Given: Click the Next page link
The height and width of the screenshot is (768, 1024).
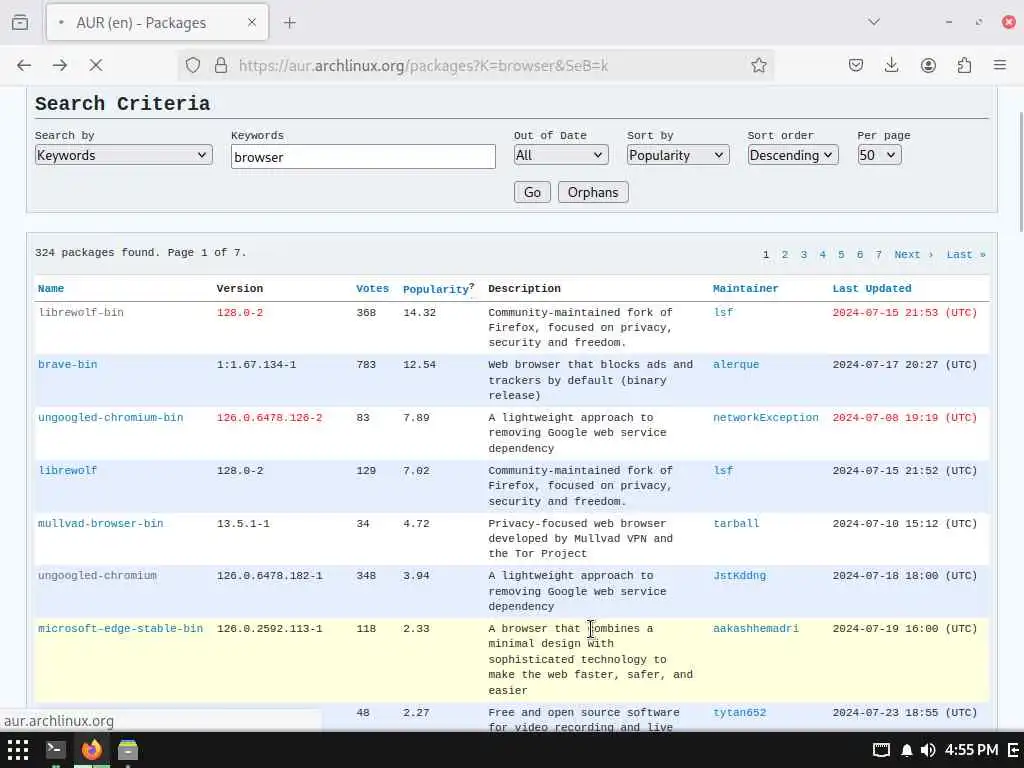Looking at the screenshot, I should pyautogui.click(x=914, y=255).
